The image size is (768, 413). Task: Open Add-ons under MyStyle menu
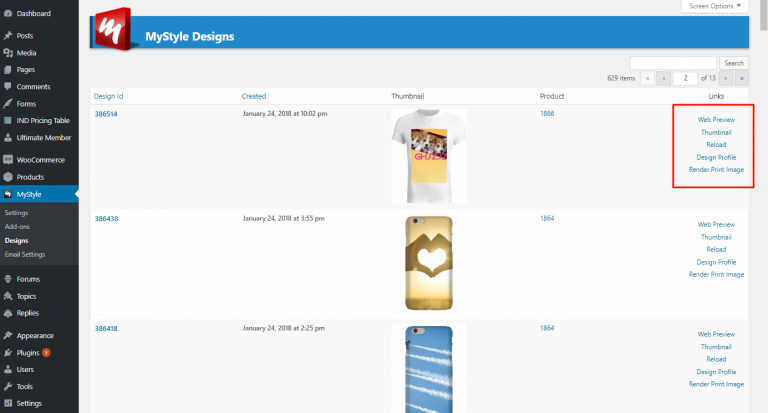[19, 227]
